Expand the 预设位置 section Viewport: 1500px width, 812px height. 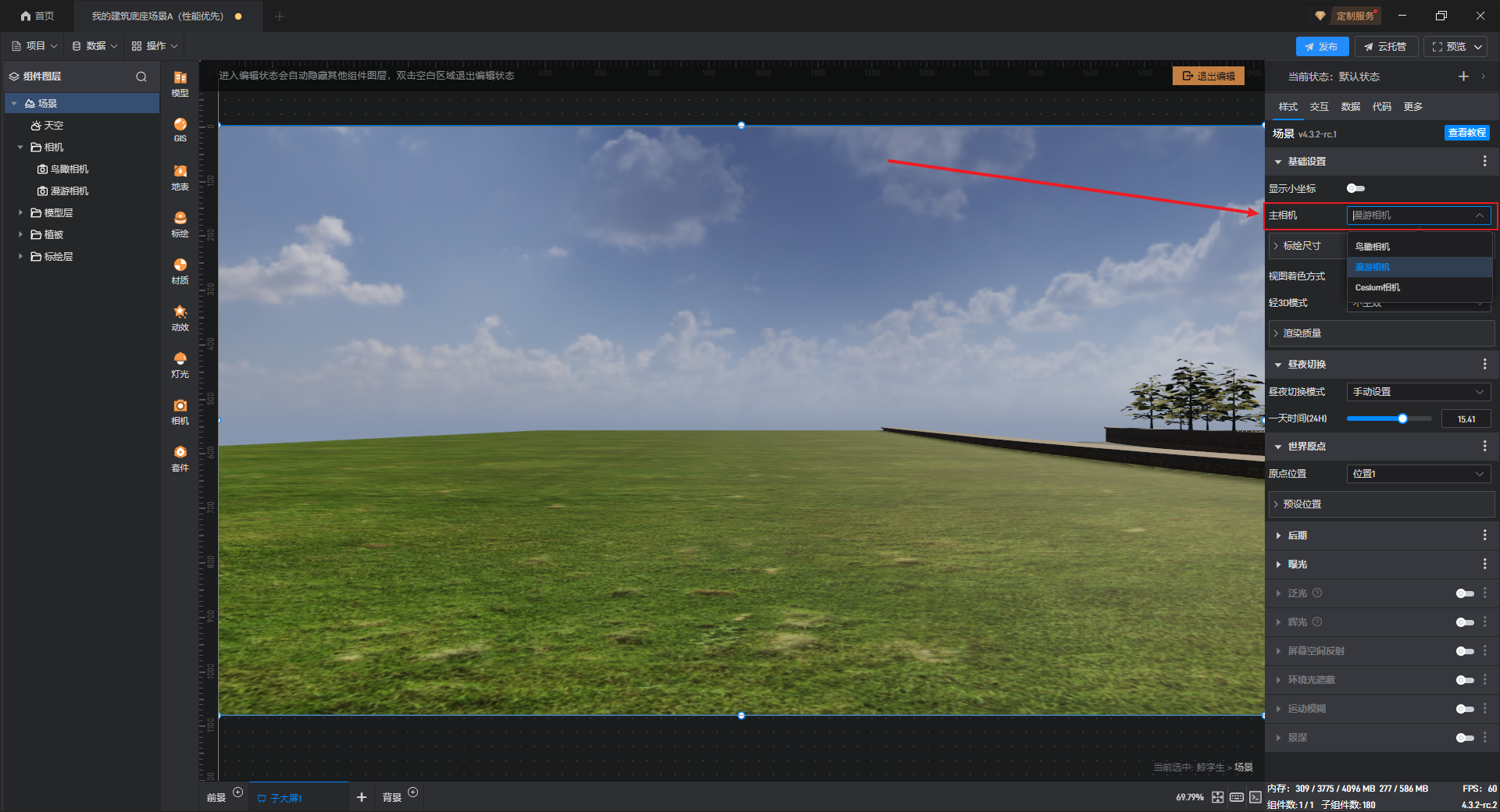1381,504
